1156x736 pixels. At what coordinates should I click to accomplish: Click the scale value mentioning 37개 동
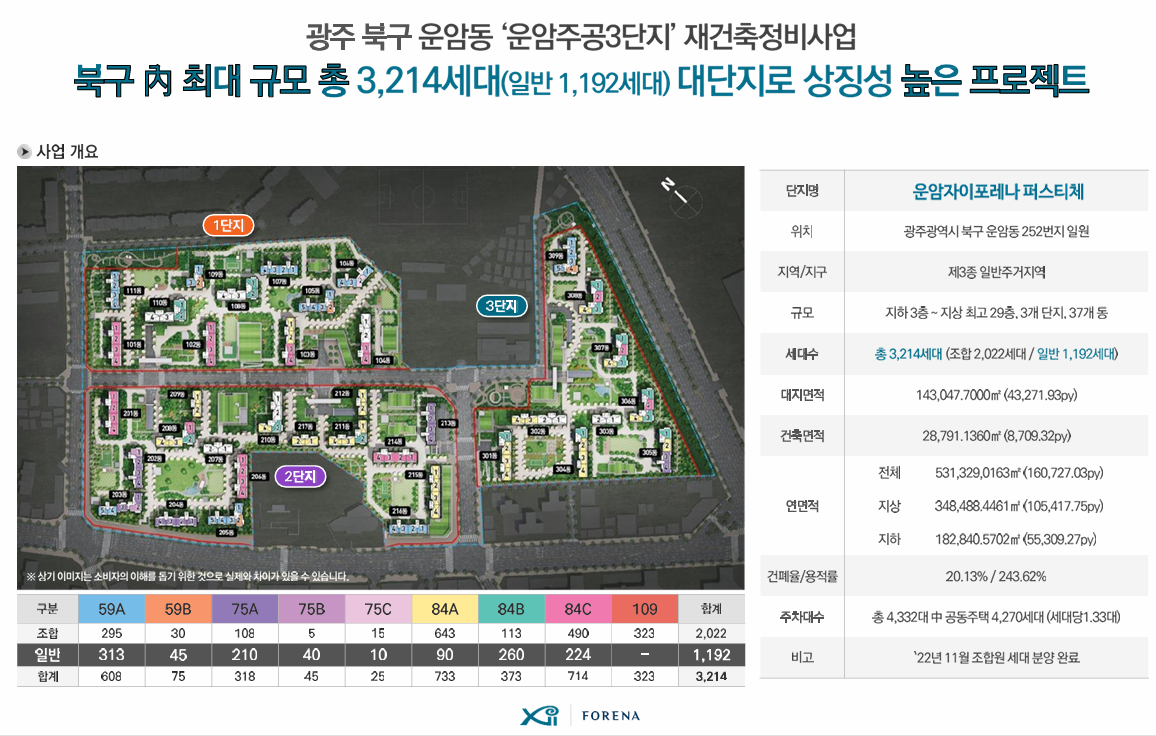pos(997,313)
